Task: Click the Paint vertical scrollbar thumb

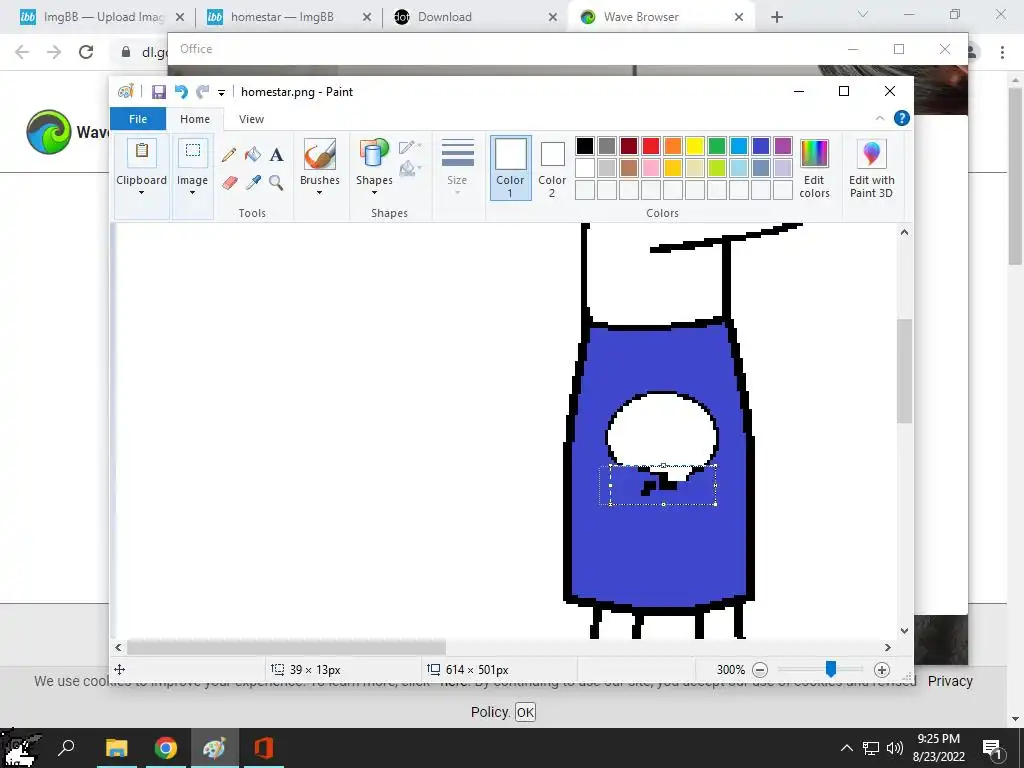Action: point(904,371)
